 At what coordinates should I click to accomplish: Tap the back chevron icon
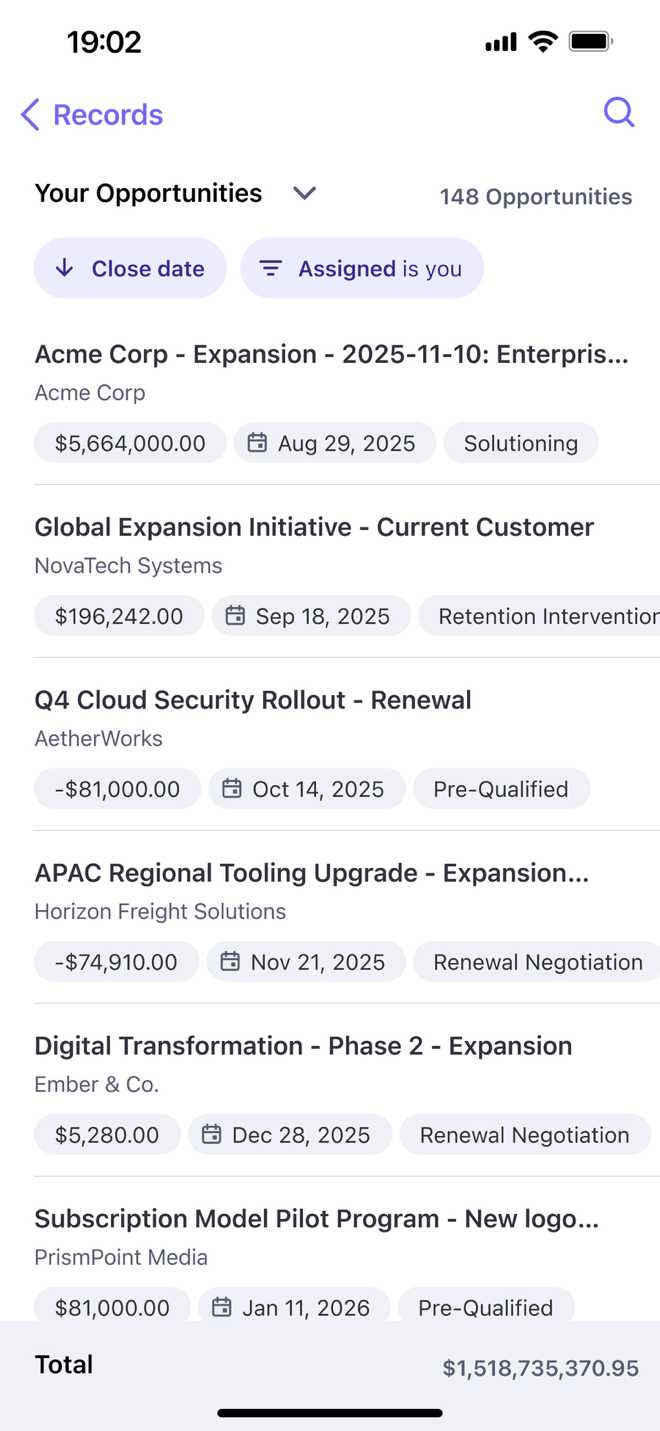30,115
